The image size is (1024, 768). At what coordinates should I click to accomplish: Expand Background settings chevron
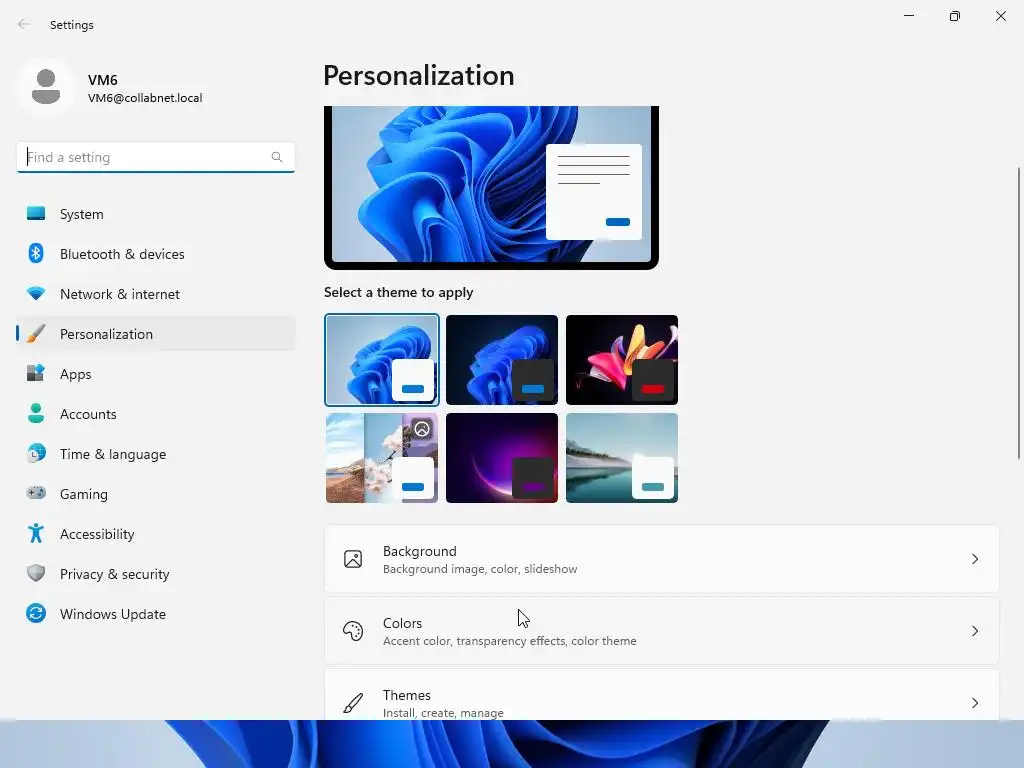[974, 559]
